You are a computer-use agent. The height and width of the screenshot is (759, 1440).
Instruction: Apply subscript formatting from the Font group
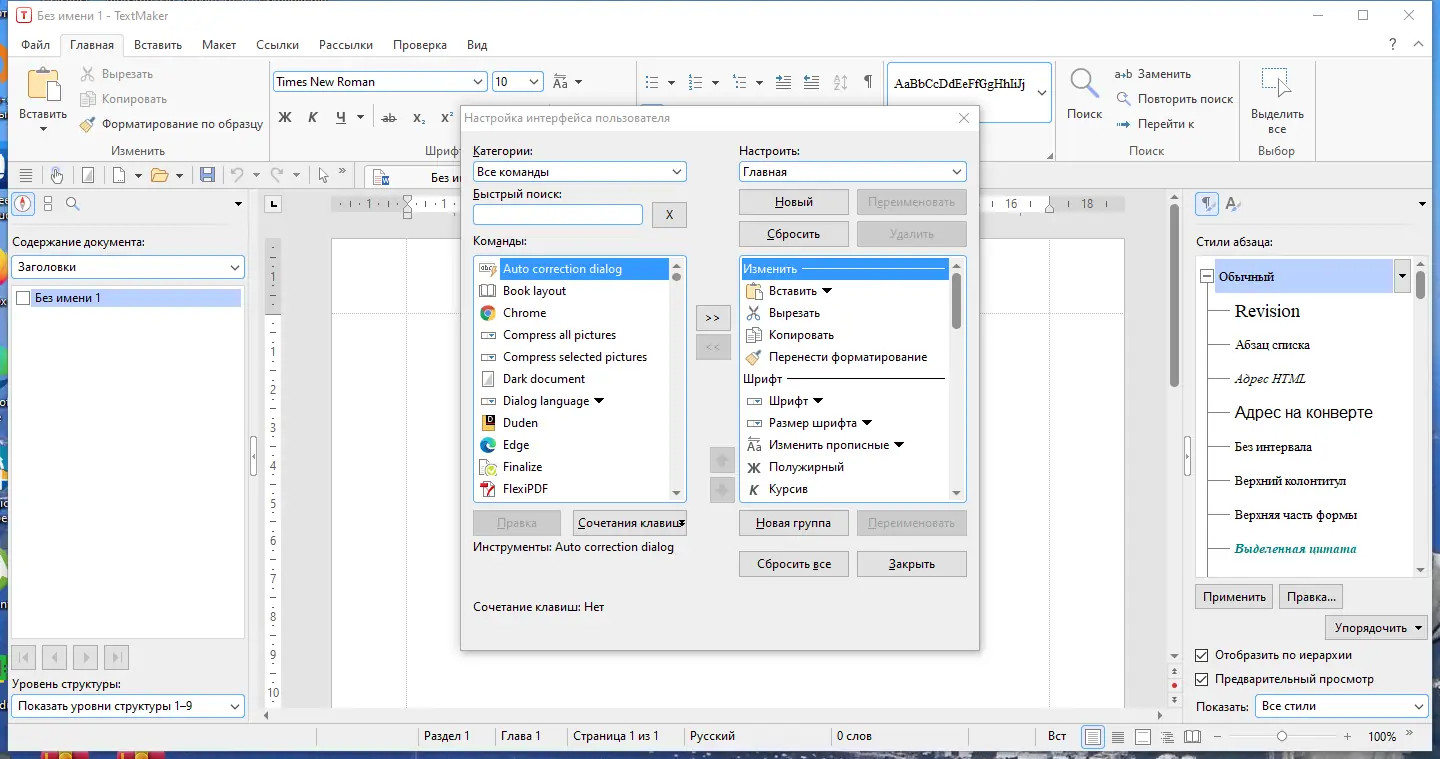[x=417, y=118]
